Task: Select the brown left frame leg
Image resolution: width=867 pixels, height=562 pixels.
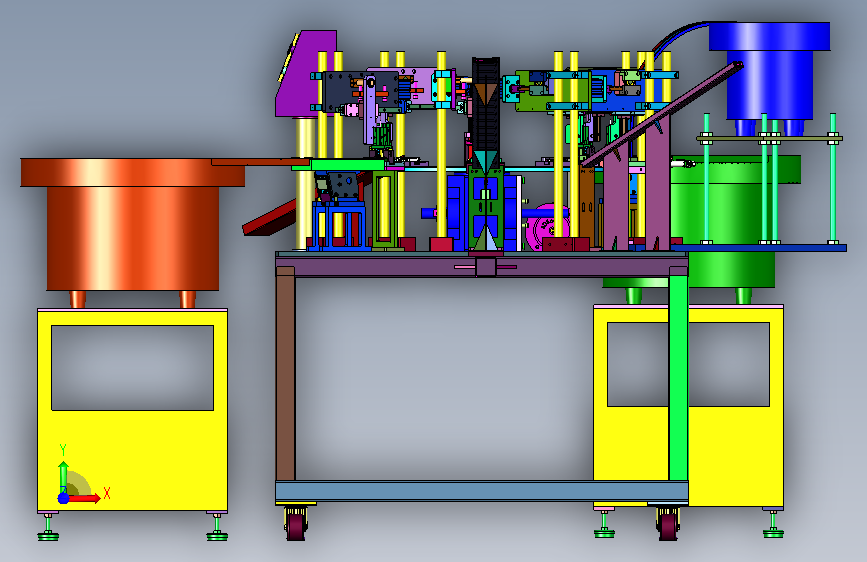Action: (x=285, y=373)
